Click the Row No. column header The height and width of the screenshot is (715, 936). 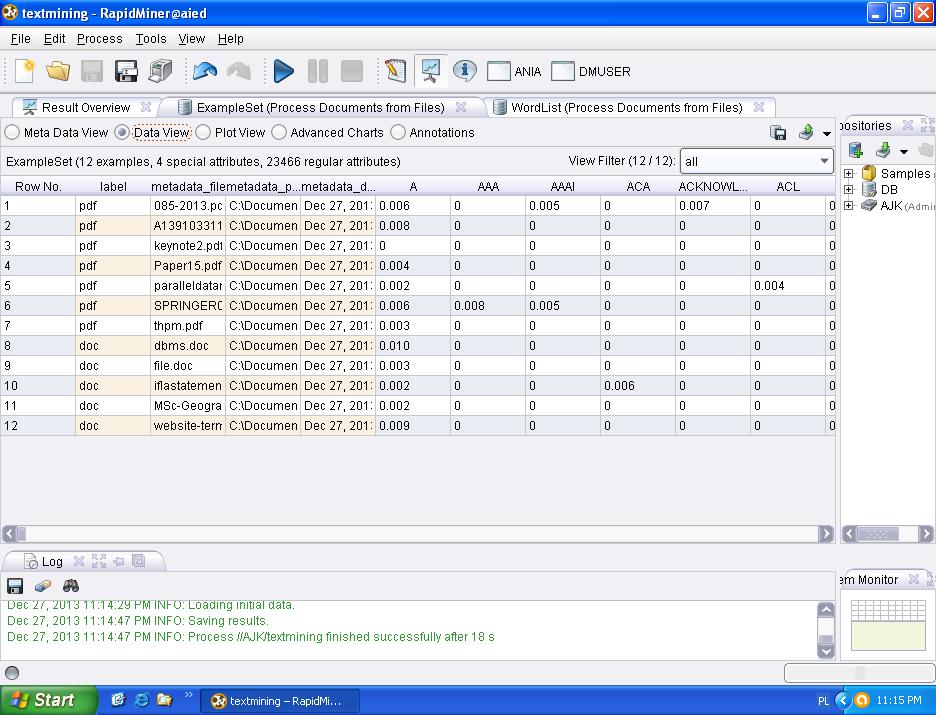(38, 187)
